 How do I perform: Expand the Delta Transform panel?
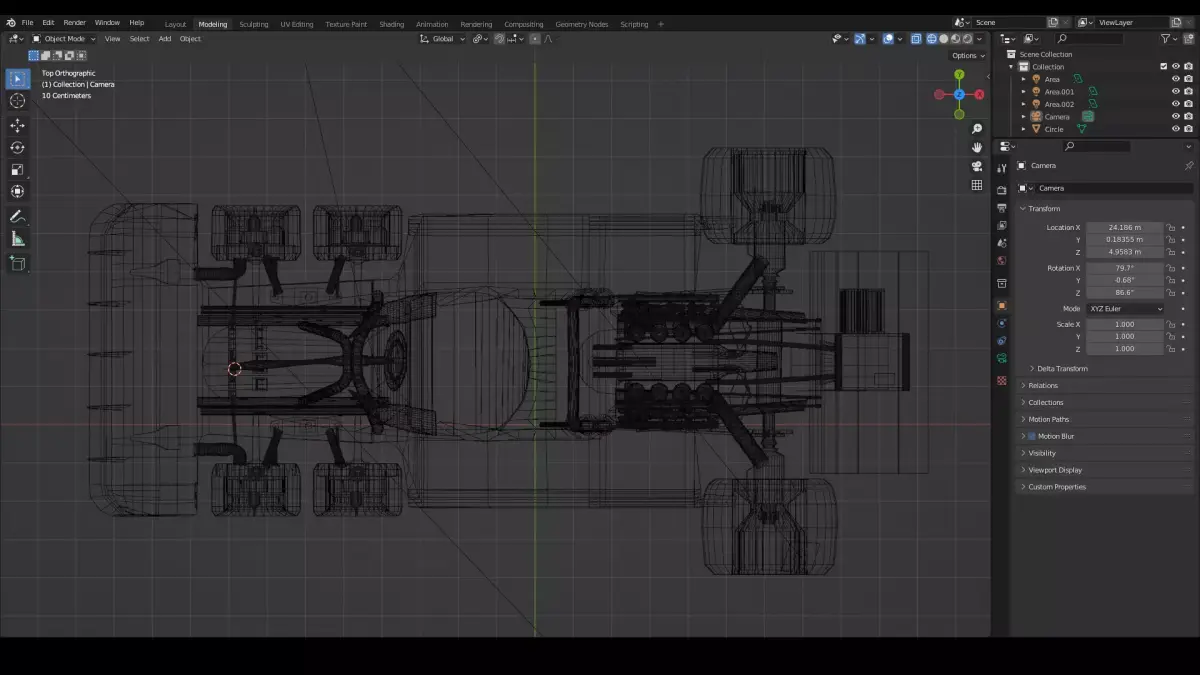point(1061,369)
